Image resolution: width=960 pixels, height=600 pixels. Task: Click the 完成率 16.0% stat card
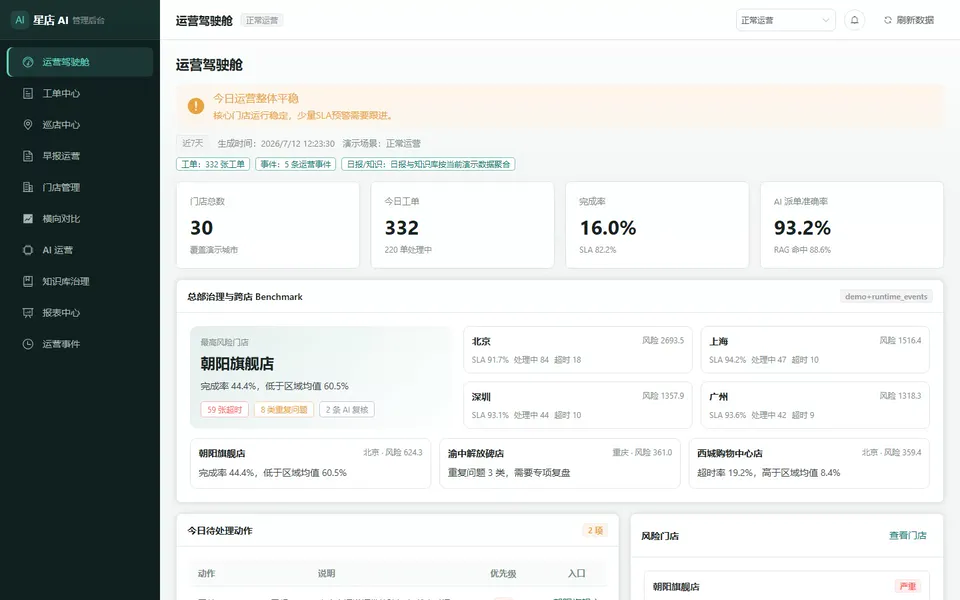pyautogui.click(x=657, y=225)
